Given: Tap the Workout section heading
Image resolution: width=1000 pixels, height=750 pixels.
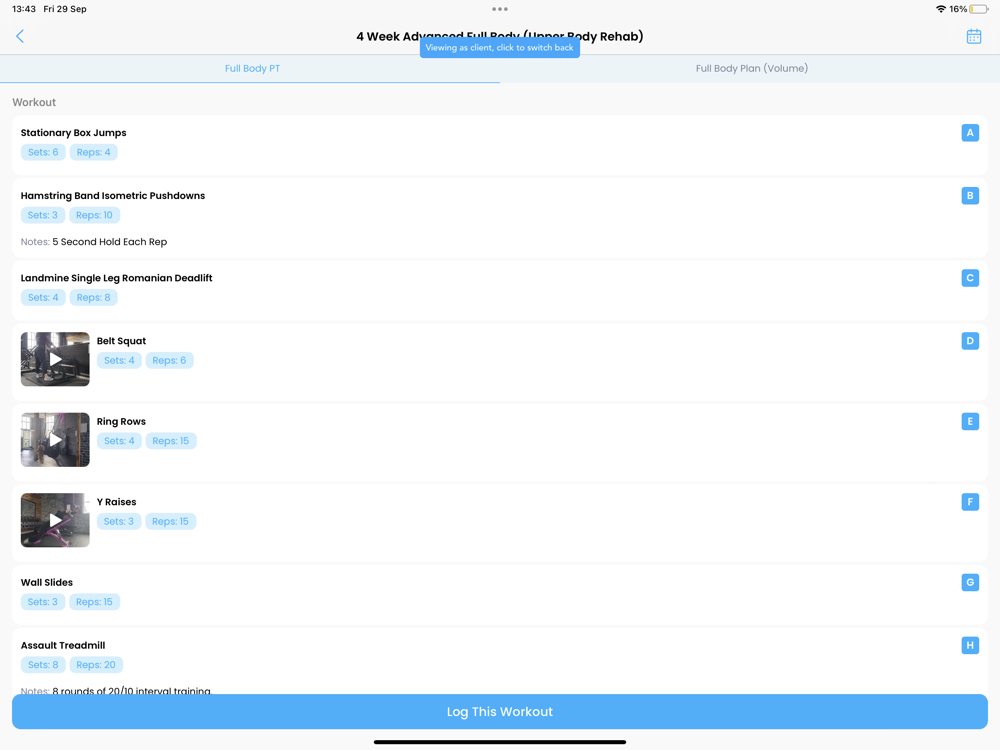Looking at the screenshot, I should (x=34, y=102).
